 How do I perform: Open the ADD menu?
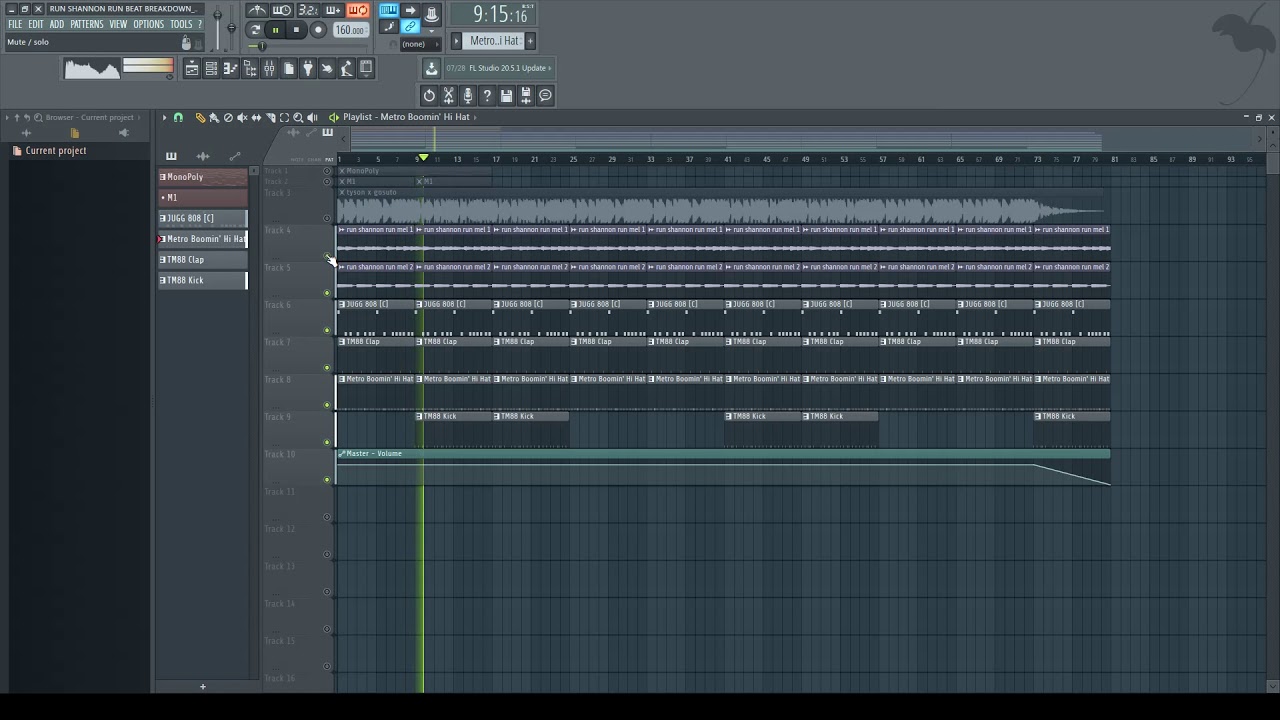[x=57, y=24]
